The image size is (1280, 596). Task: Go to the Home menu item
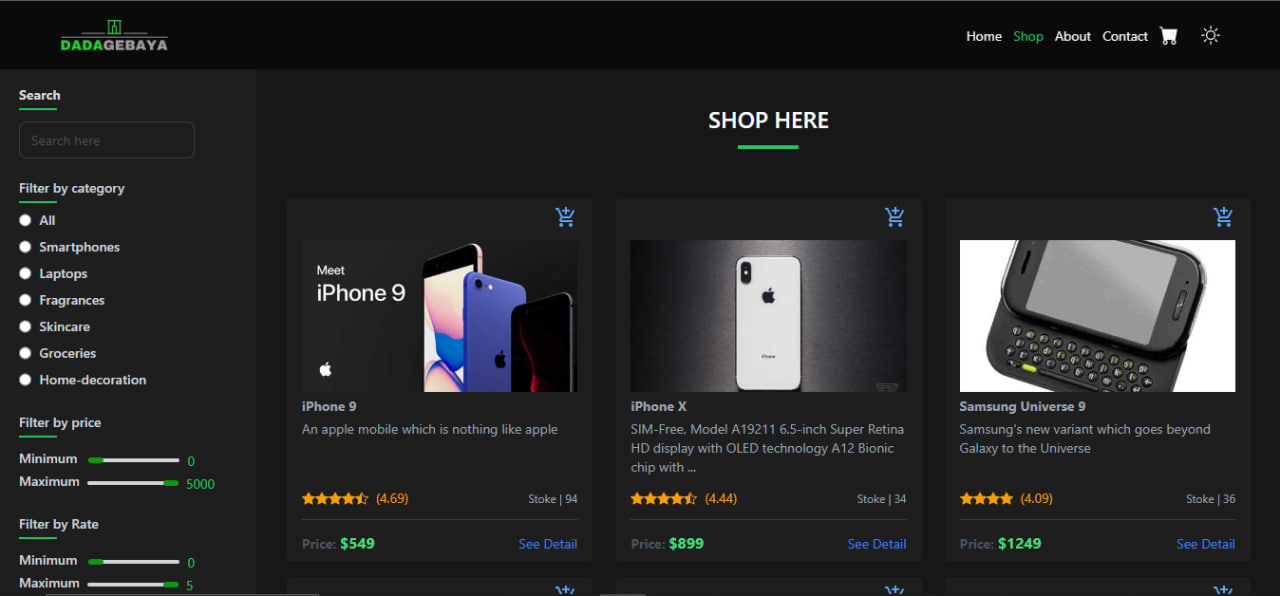(984, 36)
